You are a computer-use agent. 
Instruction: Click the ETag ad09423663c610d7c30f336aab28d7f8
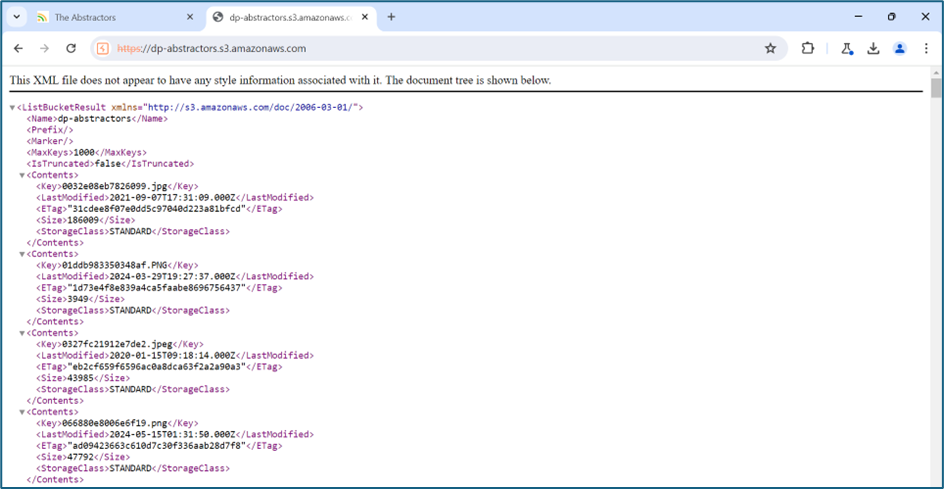tap(157, 446)
